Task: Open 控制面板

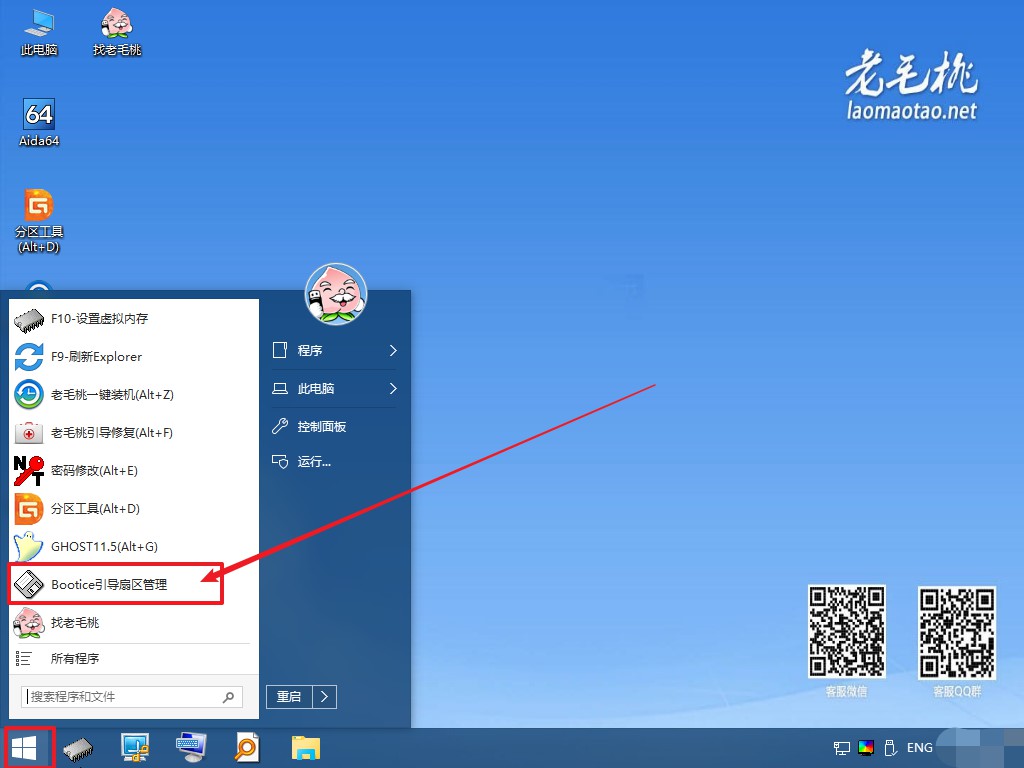Action: pos(334,426)
